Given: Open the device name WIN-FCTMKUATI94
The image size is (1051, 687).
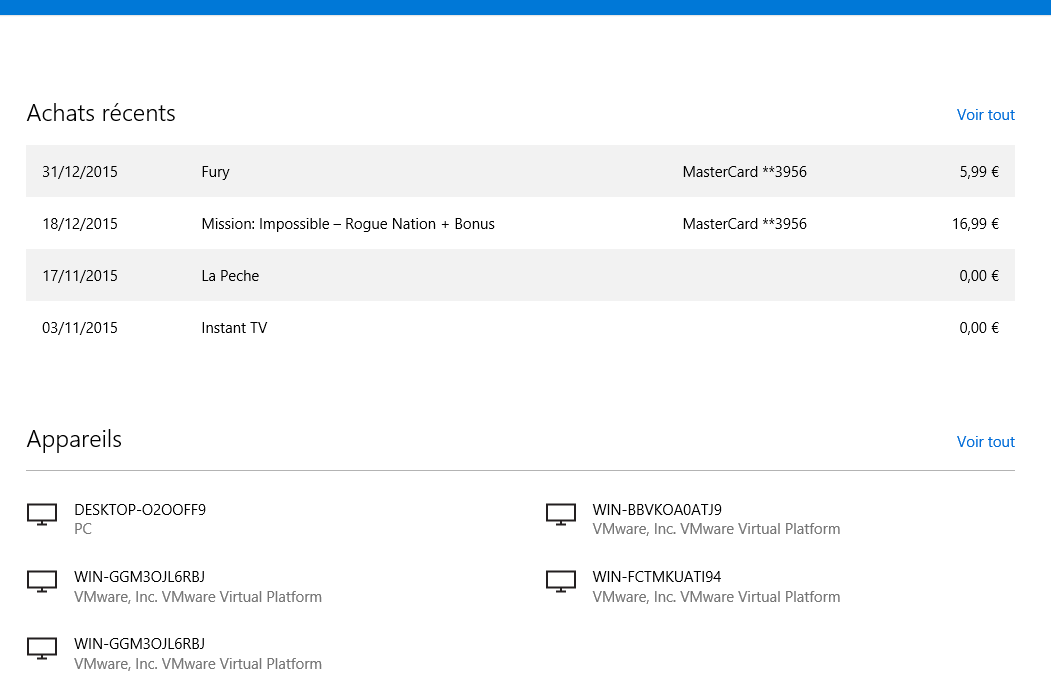Looking at the screenshot, I should (657, 577).
